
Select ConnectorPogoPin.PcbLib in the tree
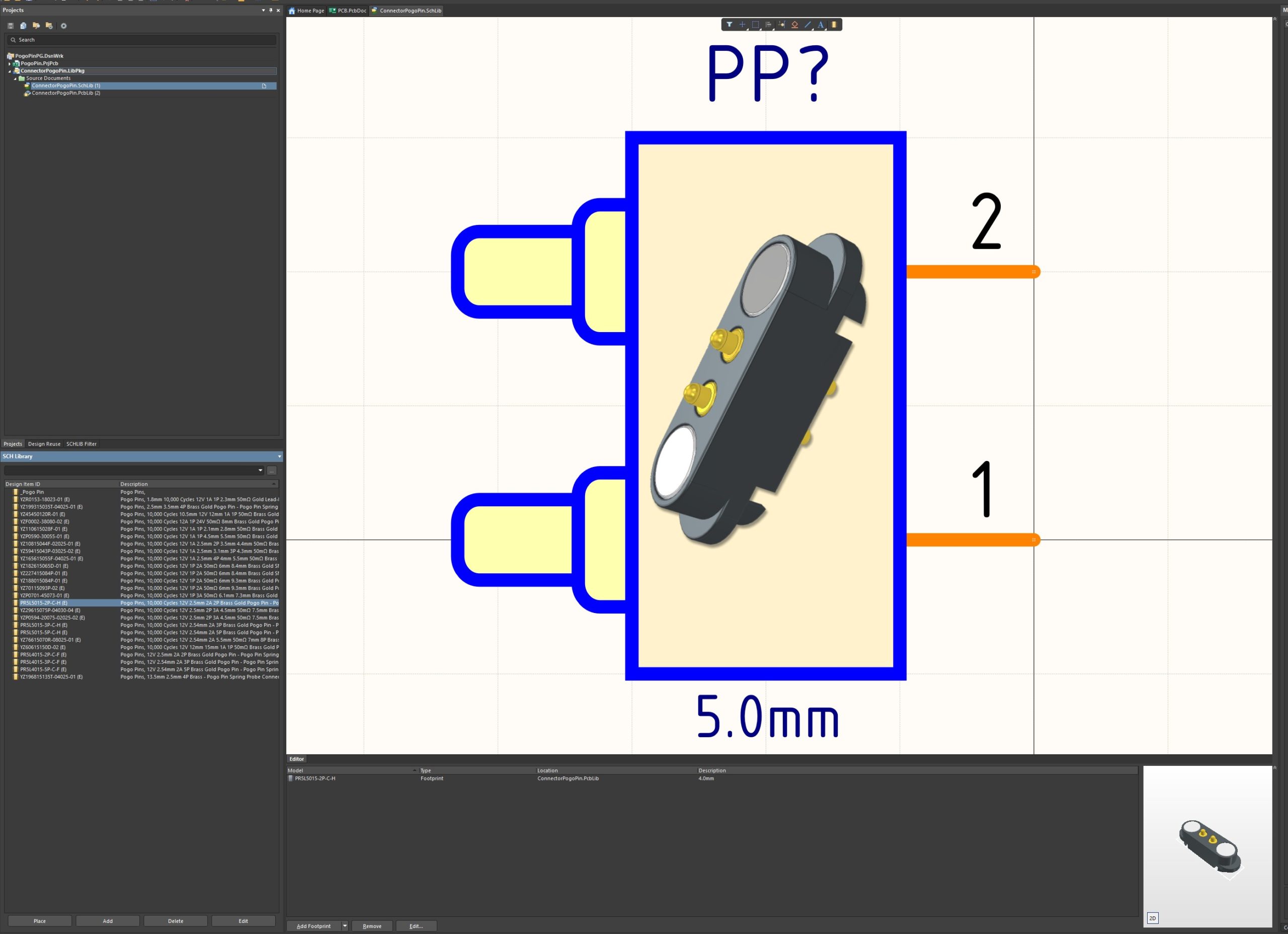coord(65,93)
